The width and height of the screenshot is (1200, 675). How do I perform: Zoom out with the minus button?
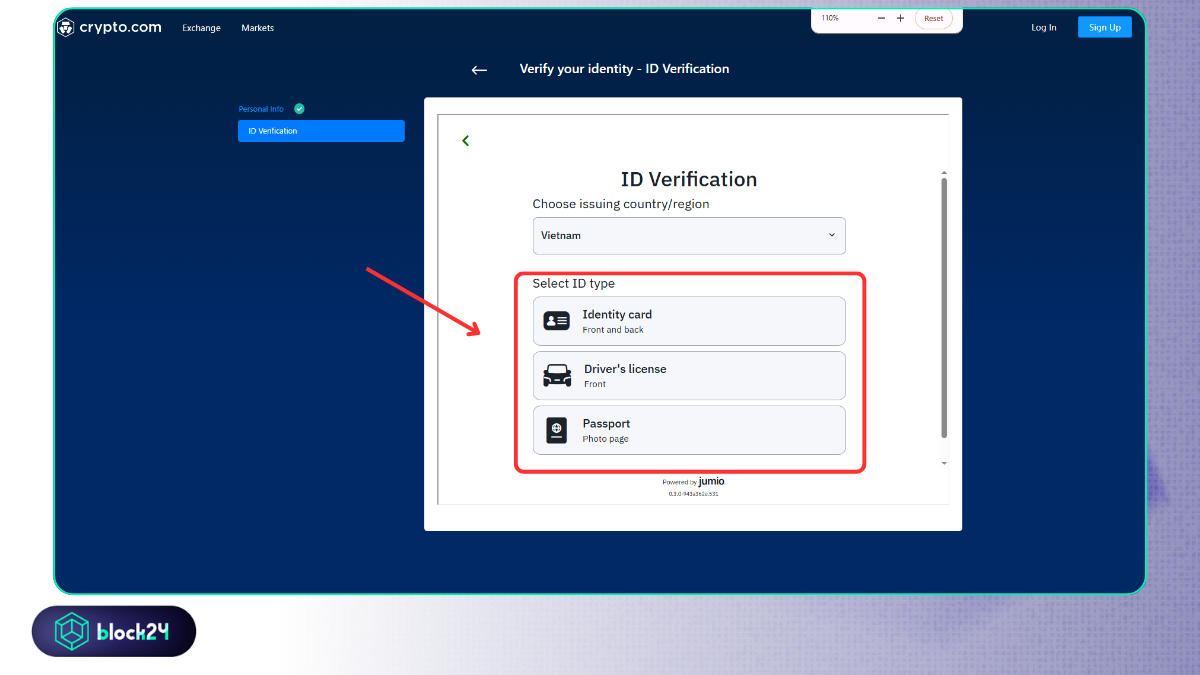(x=881, y=18)
